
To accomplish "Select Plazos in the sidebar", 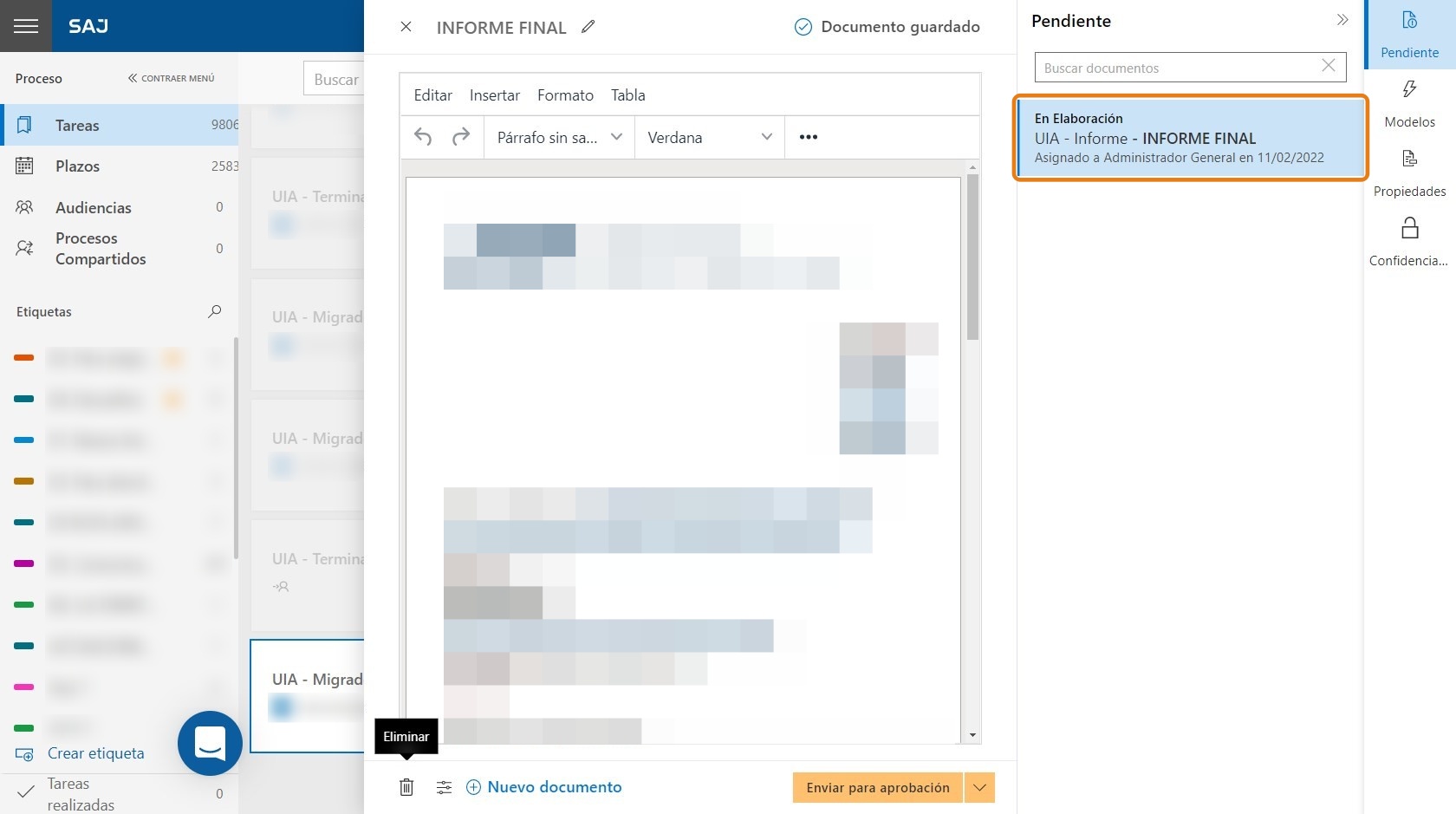I will point(120,166).
